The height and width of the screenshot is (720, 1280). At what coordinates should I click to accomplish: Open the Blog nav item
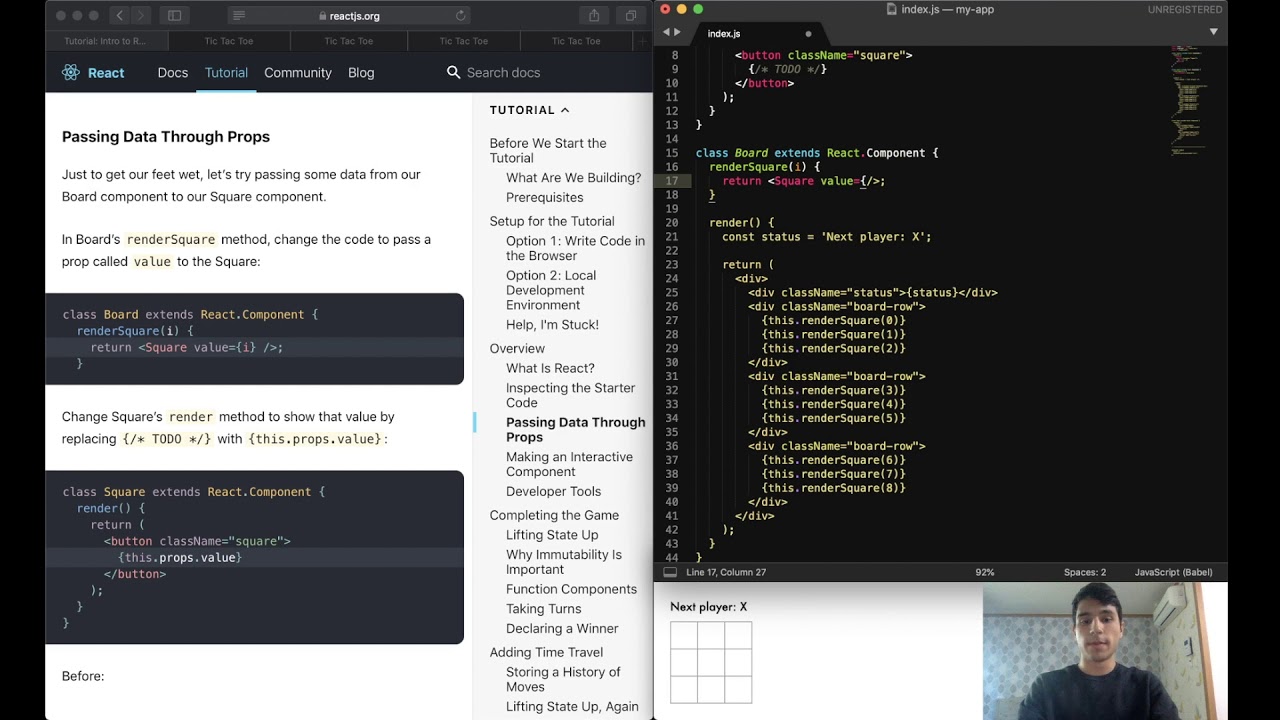click(361, 73)
